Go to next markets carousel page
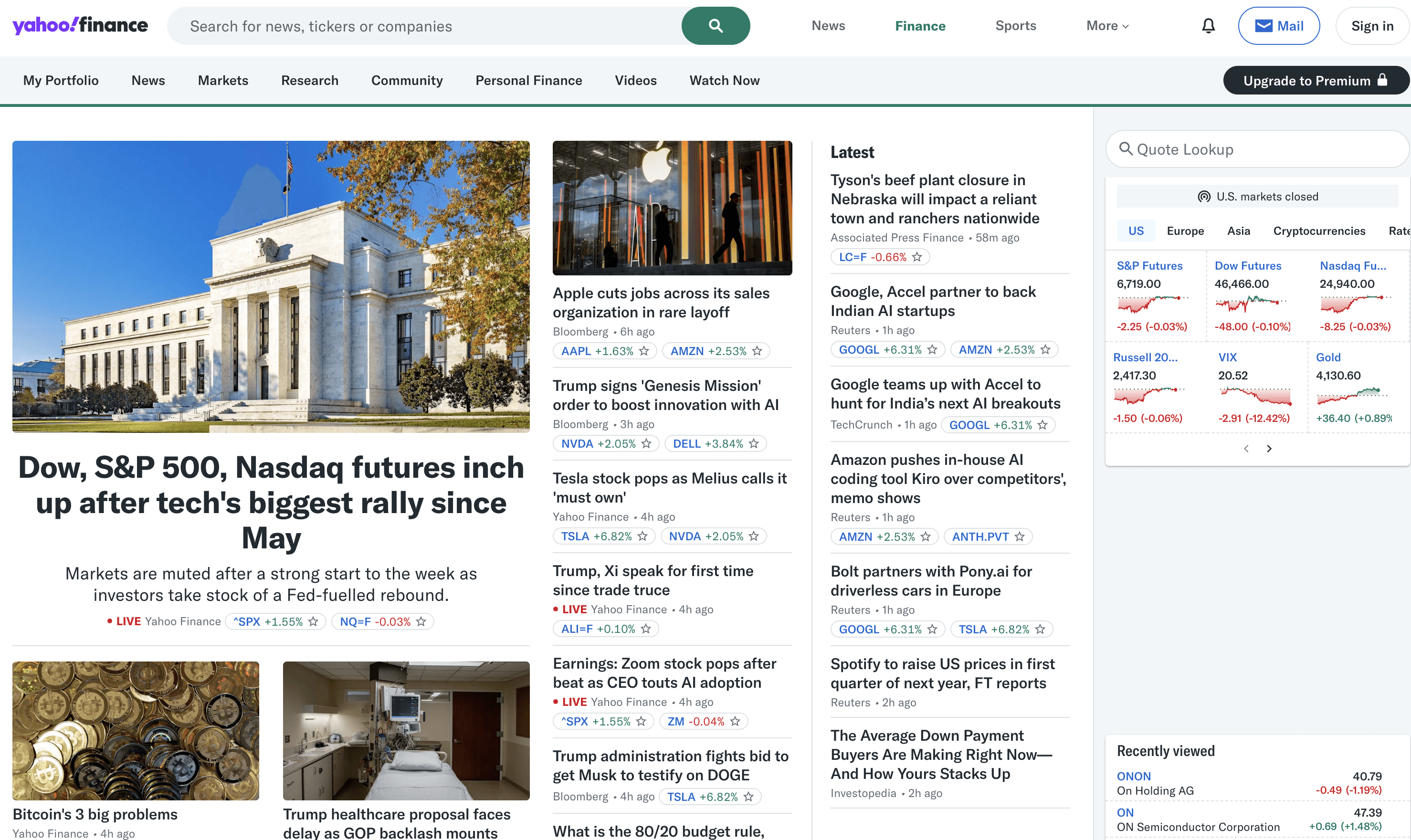The width and height of the screenshot is (1411, 840). [x=1269, y=449]
